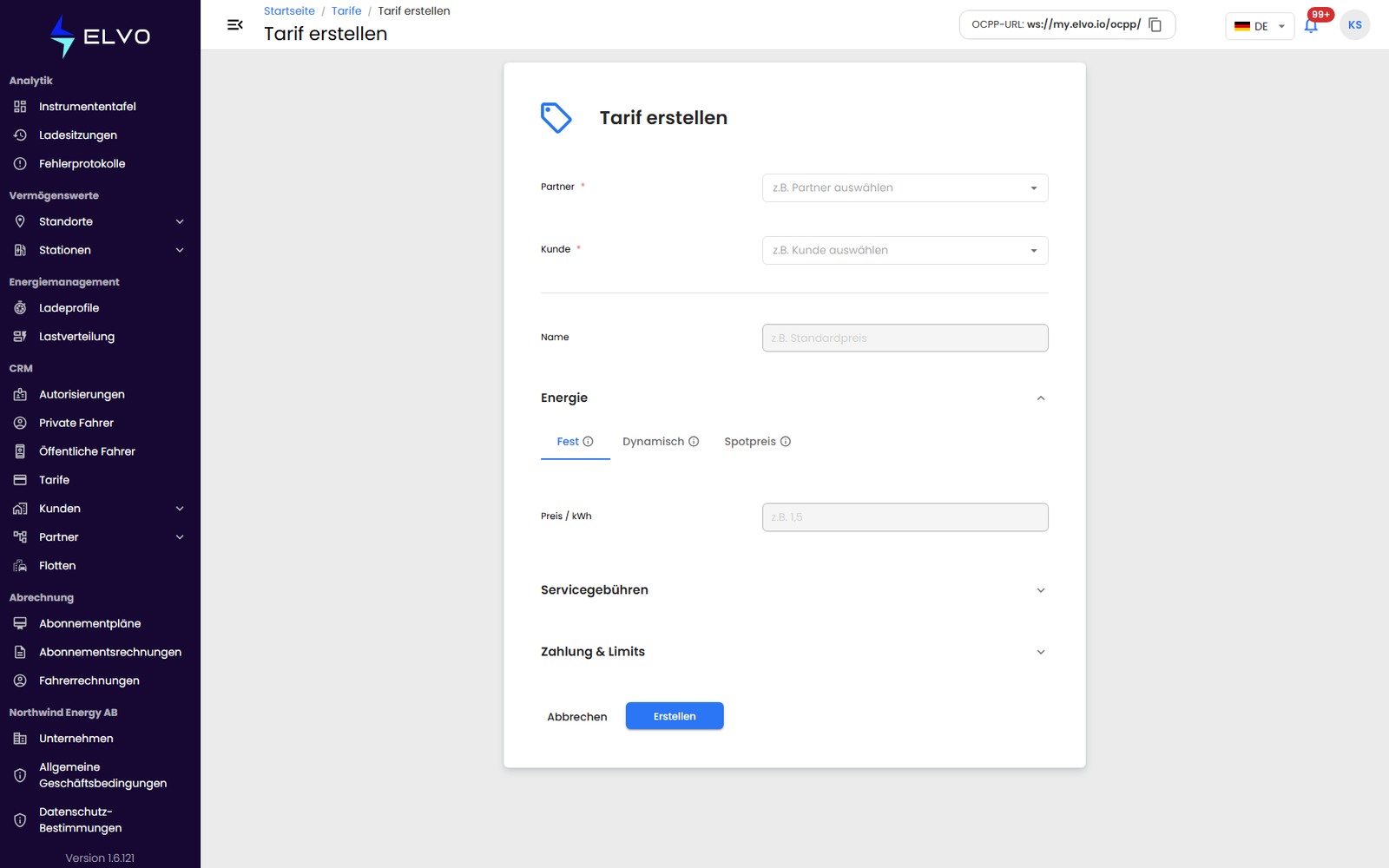Open the Partner auswählen dropdown
The width and height of the screenshot is (1389, 868).
[905, 188]
